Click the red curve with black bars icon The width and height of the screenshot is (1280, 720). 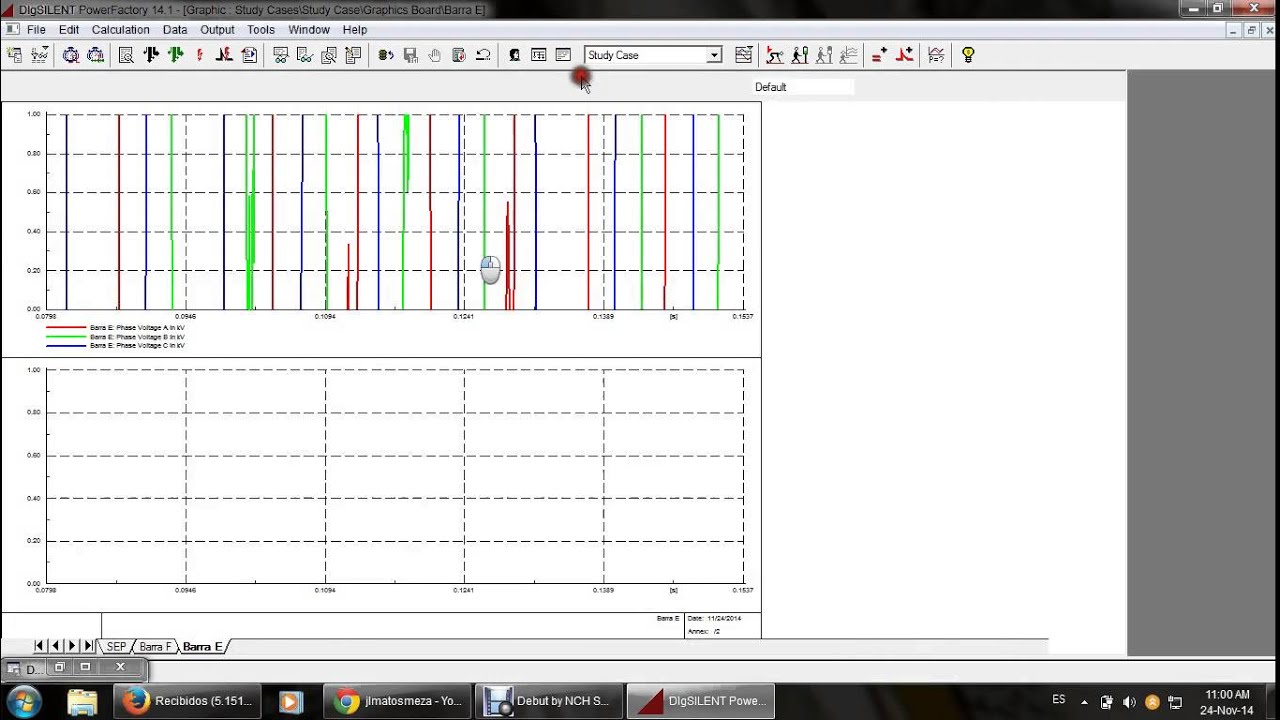(x=224, y=55)
